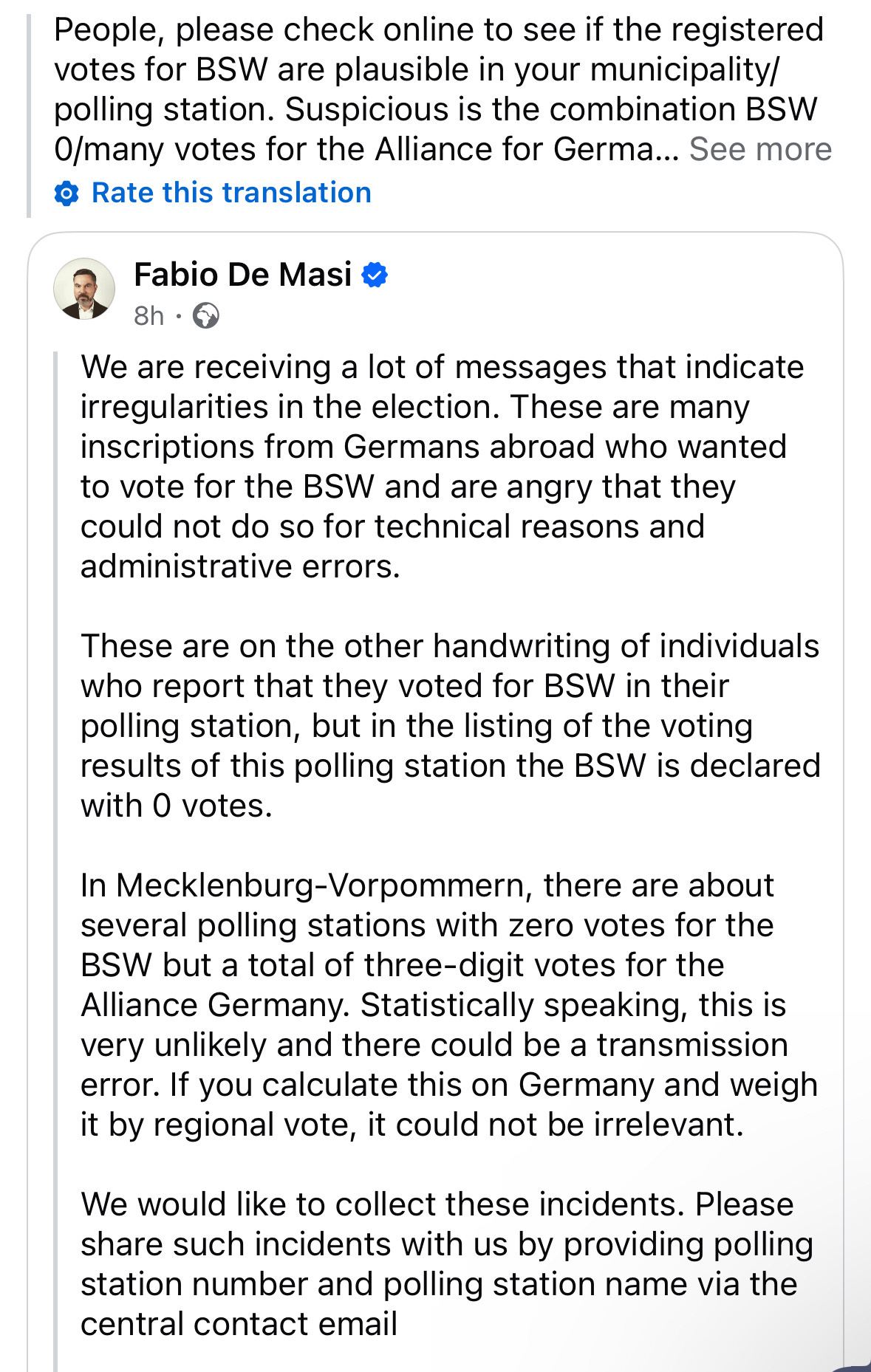The image size is (871, 1372).
Task: Click the blue verified badge beside Fabio De Masi
Action: tap(375, 274)
